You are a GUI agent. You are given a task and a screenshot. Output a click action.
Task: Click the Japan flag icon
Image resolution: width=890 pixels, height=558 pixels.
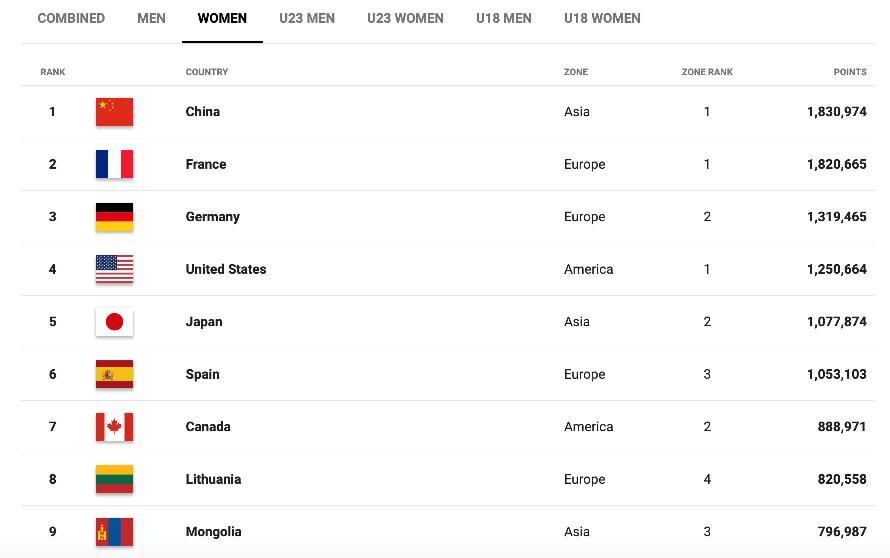point(114,322)
